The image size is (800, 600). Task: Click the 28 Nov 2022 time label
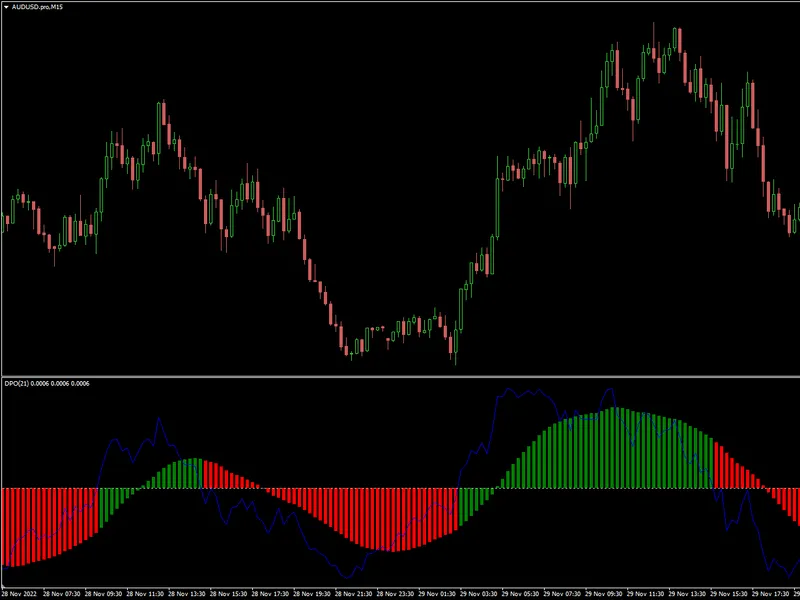(19, 594)
